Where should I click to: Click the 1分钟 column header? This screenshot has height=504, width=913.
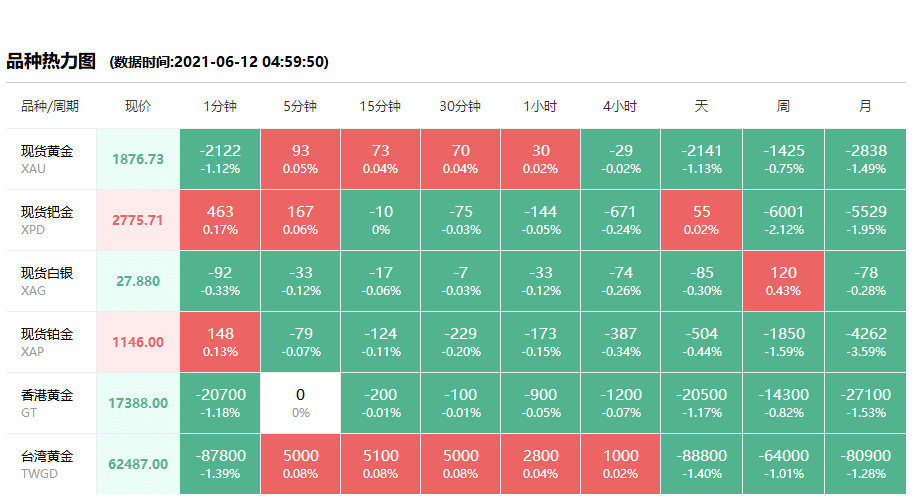click(x=220, y=106)
